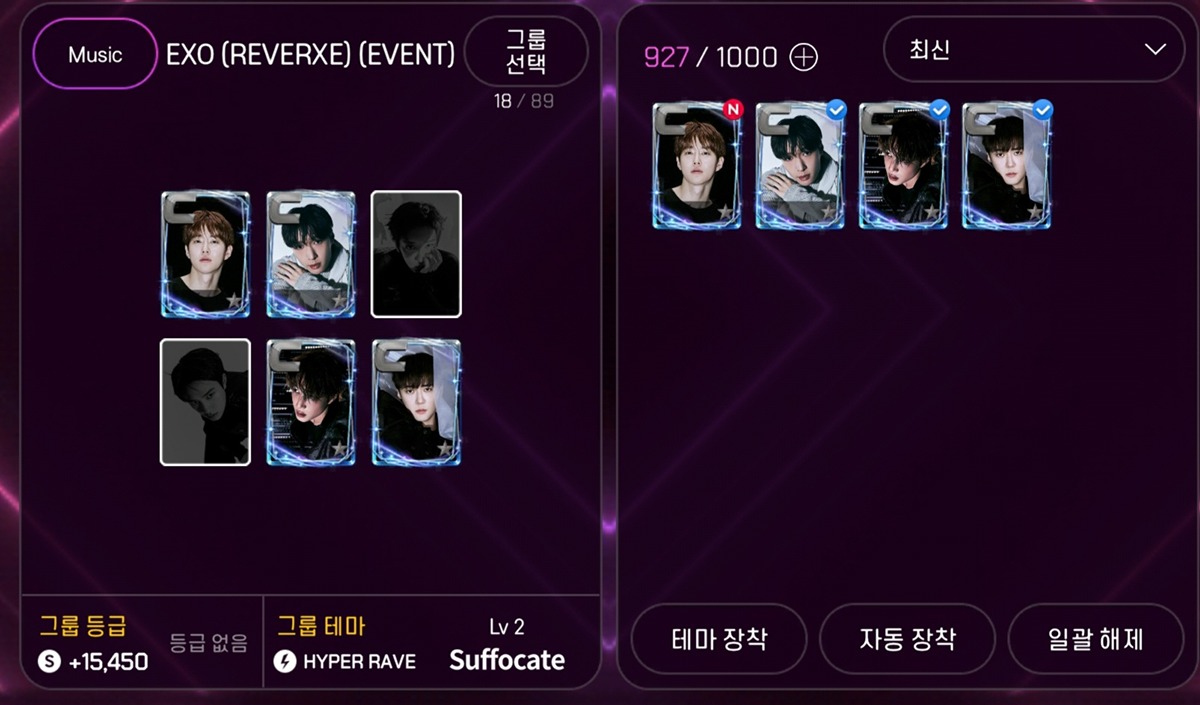Select the empty grayscale slot in top row
Viewport: 1200px width, 705px height.
click(416, 254)
